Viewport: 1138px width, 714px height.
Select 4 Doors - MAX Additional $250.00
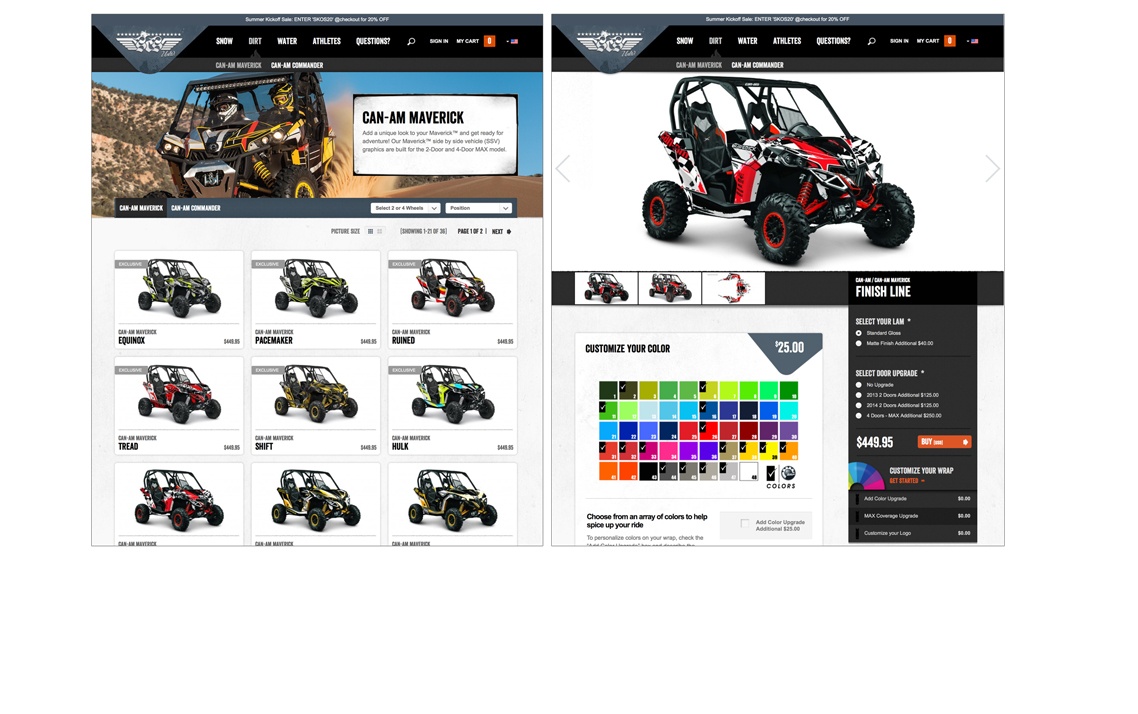pyautogui.click(x=859, y=416)
